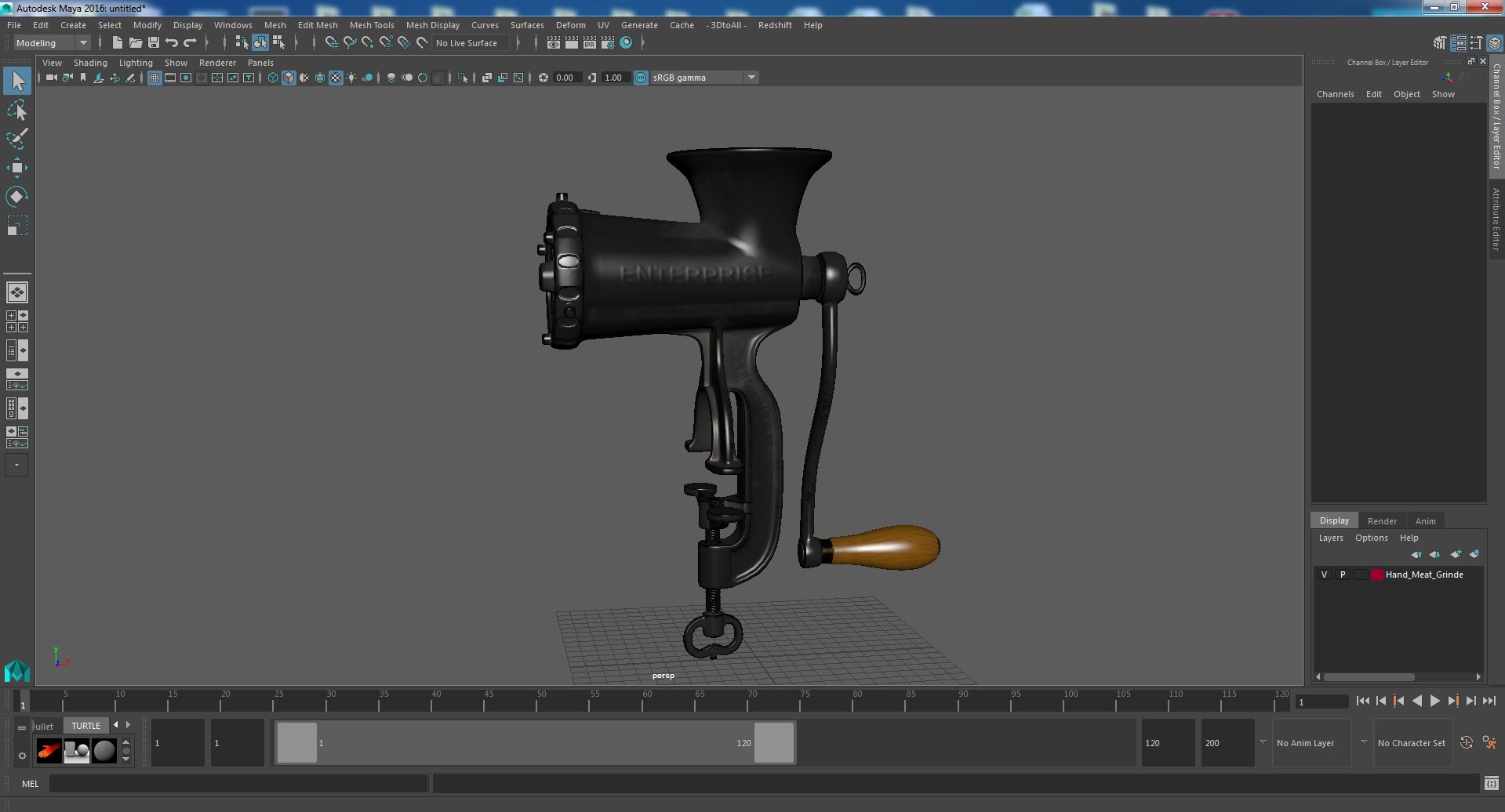
Task: Click the auto keyframe toggle icon
Action: (x=1467, y=742)
